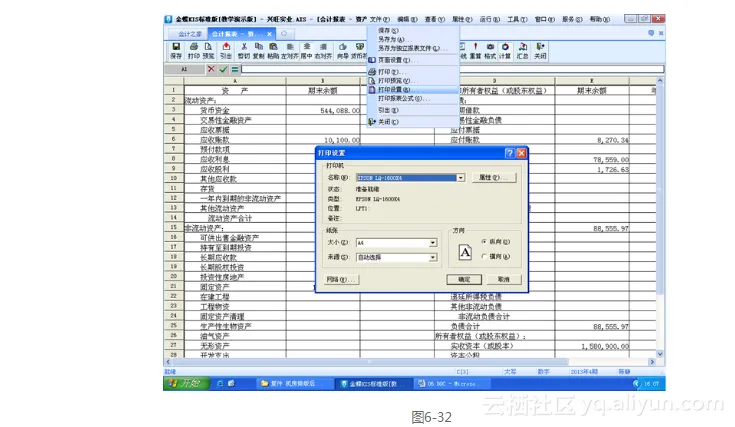Click the vertical scrollbar down arrow
This screenshot has height=427, width=735.
tap(660, 354)
